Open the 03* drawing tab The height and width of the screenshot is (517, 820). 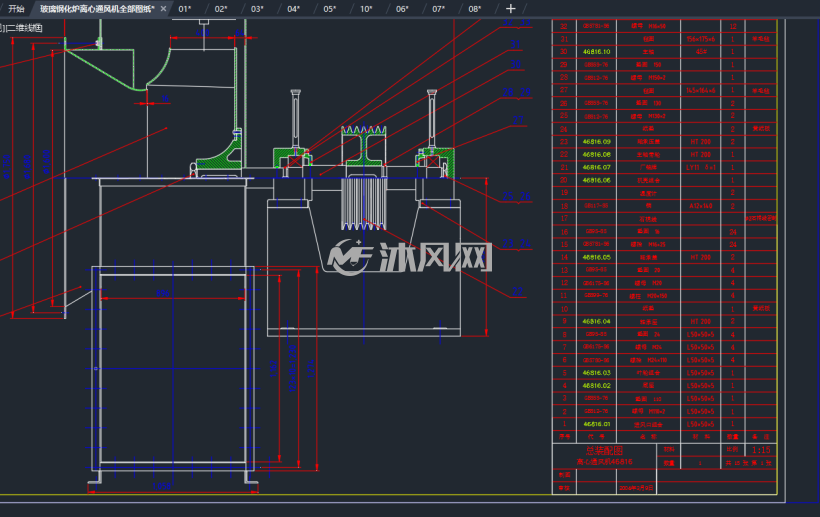point(257,9)
